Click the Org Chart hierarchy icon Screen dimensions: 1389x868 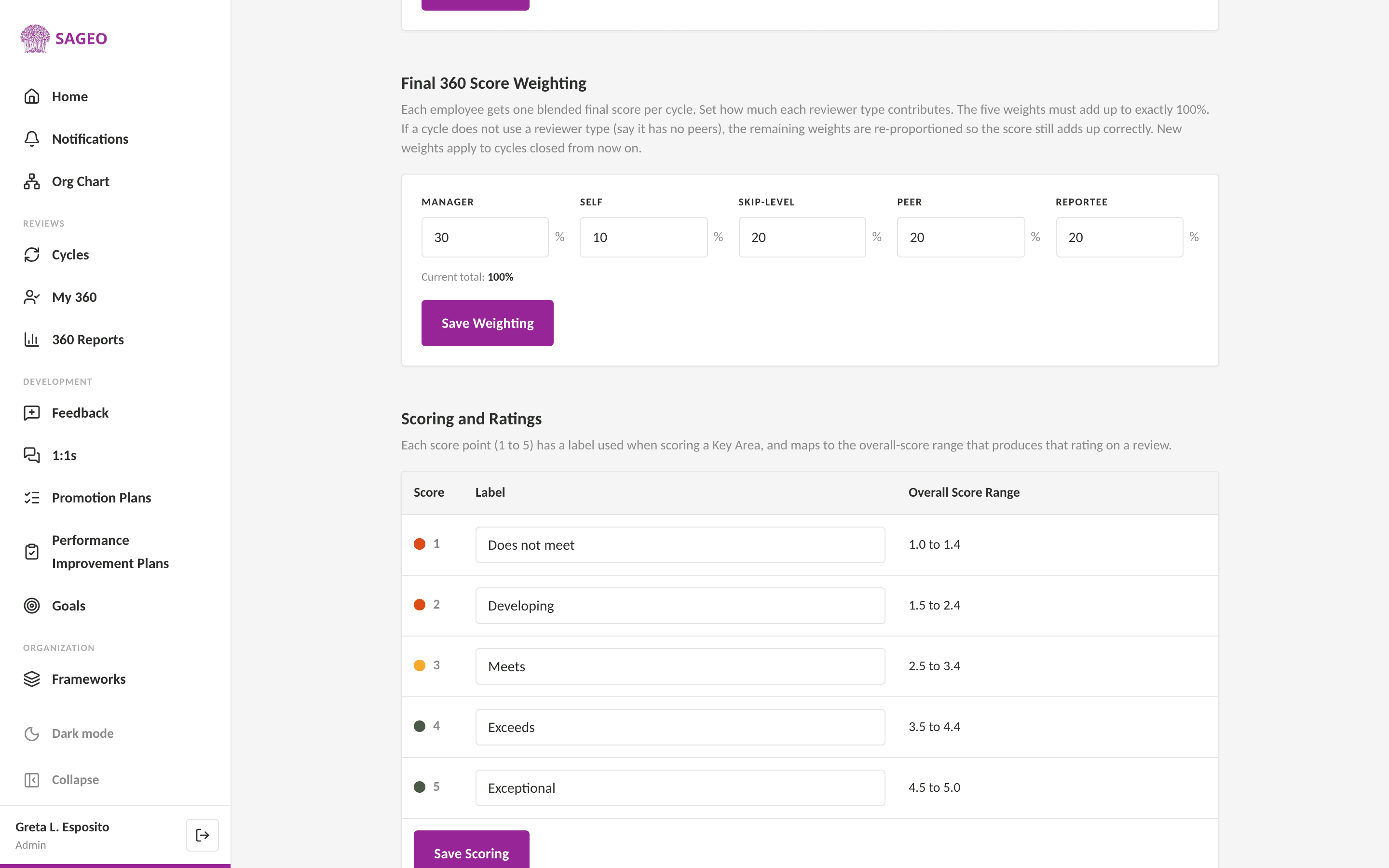[x=31, y=181]
